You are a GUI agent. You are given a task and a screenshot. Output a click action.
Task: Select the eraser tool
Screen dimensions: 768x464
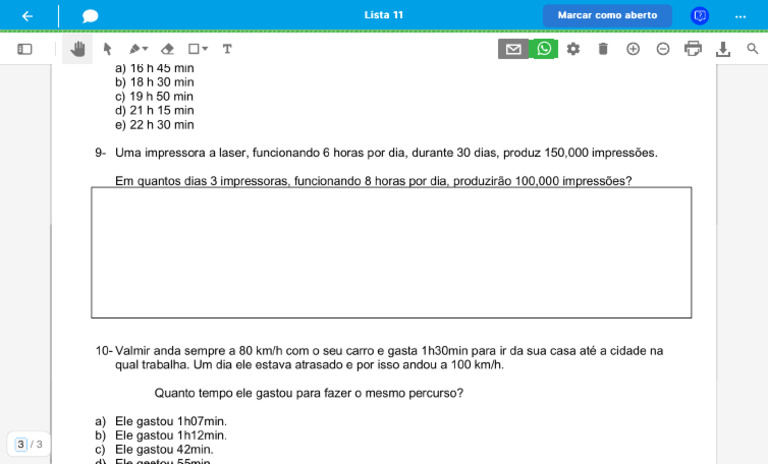click(x=168, y=49)
